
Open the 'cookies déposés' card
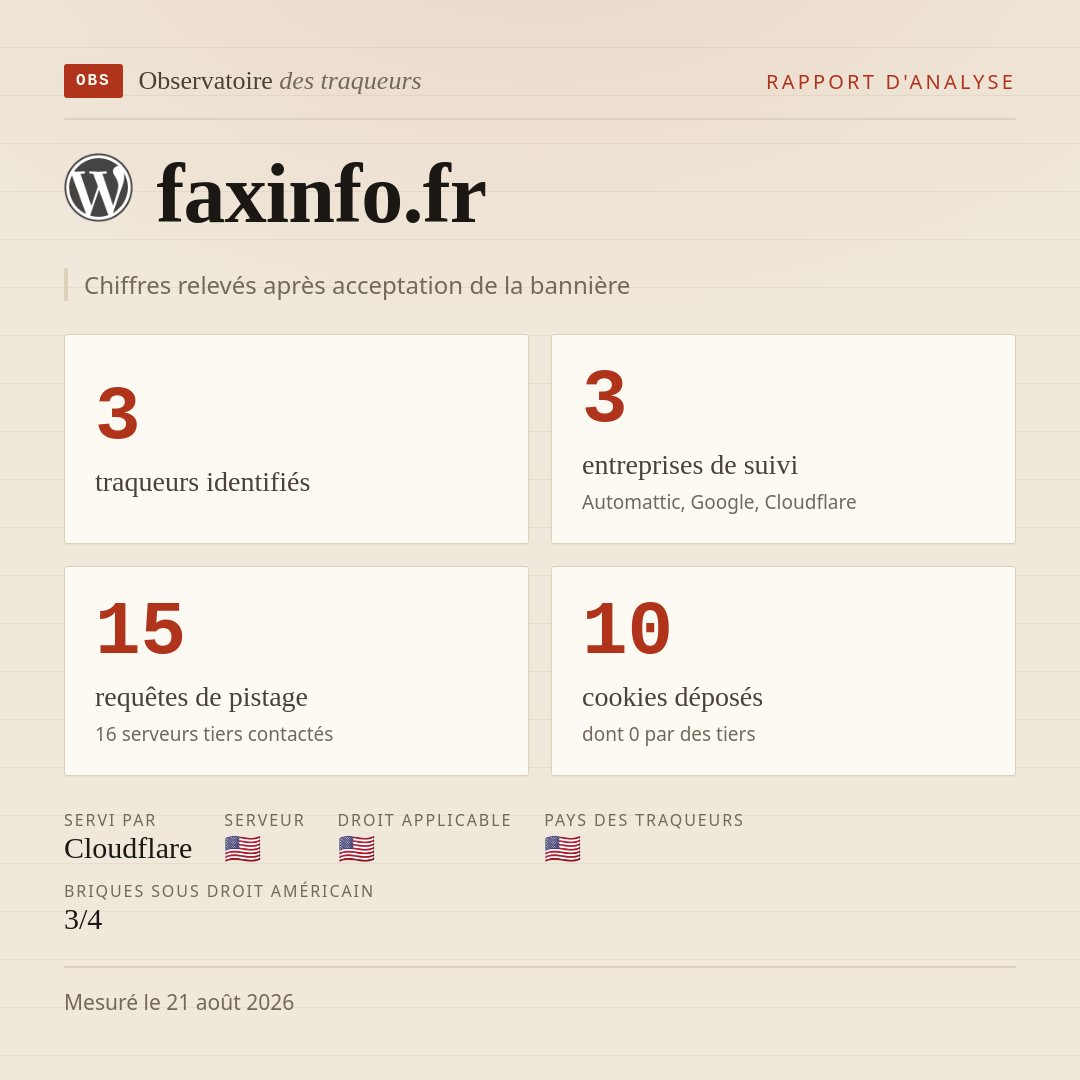(x=783, y=671)
